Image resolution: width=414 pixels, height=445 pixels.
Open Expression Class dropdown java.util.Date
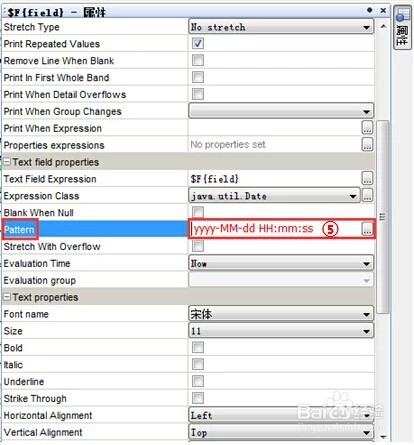point(274,196)
